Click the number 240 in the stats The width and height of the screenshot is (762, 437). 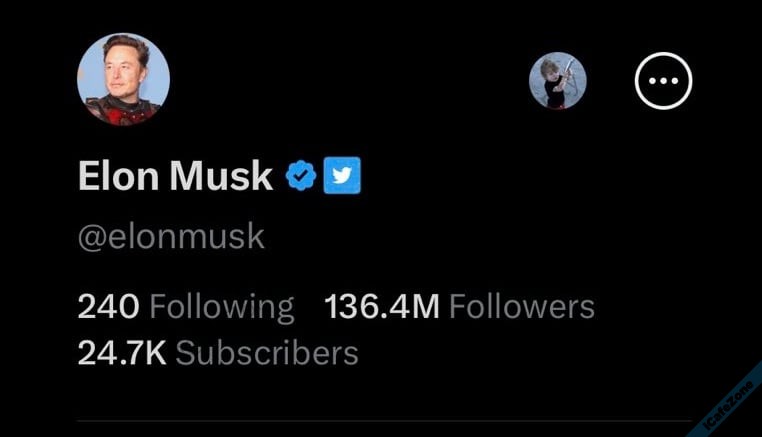(108, 306)
